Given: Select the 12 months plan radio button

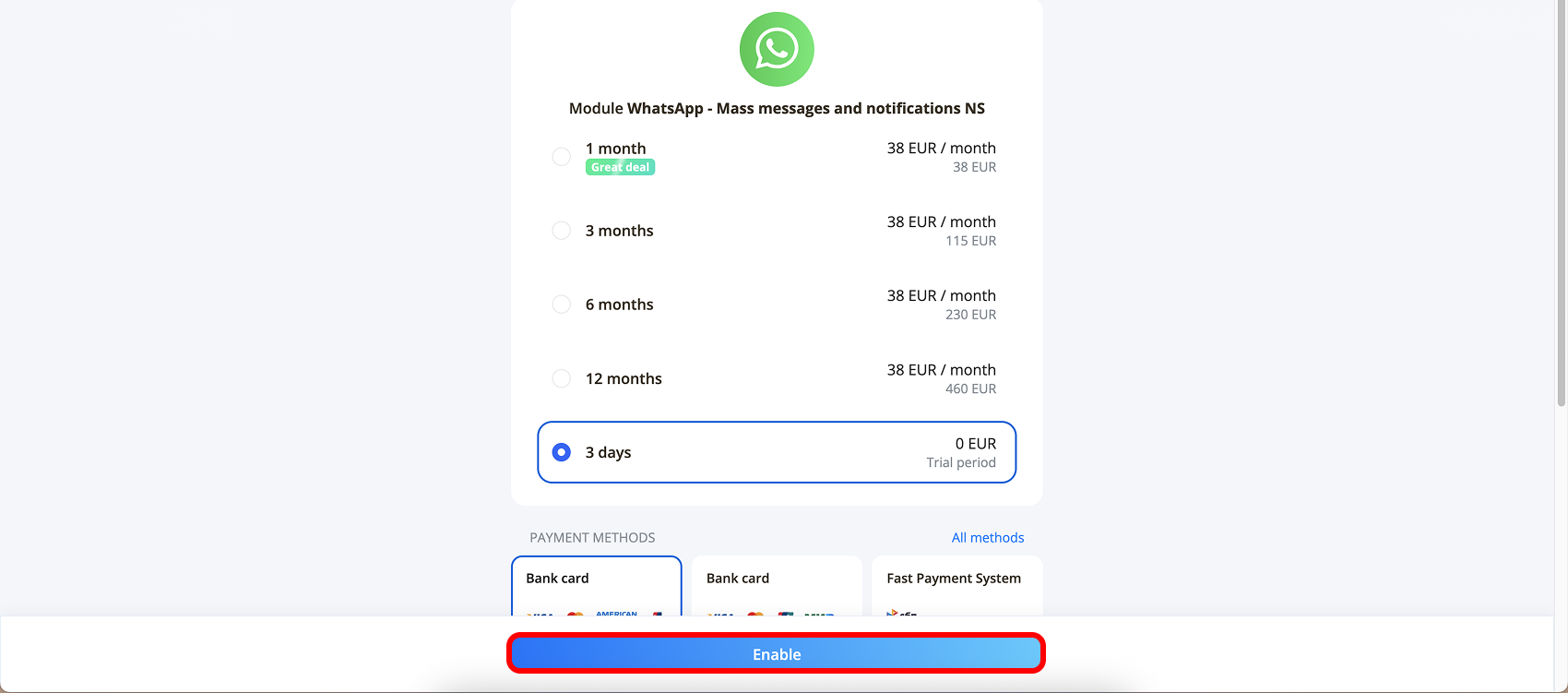Looking at the screenshot, I should (x=561, y=378).
